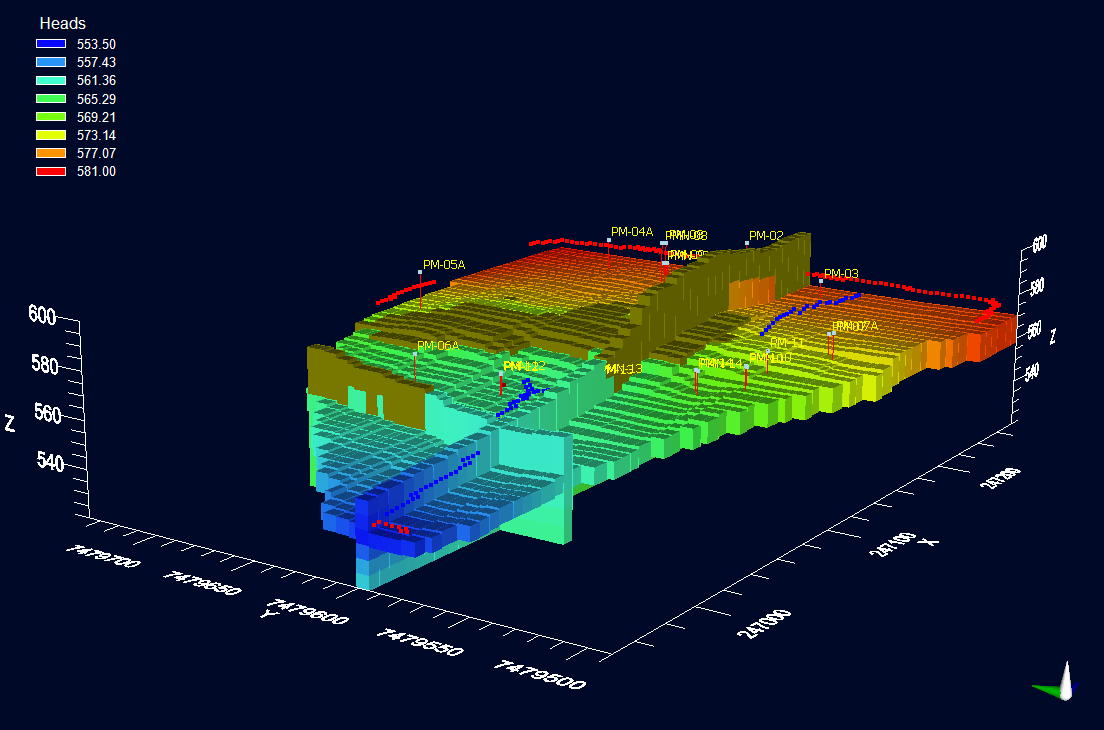This screenshot has width=1104, height=730.
Task: Click the Heads legend title
Action: coord(62,23)
